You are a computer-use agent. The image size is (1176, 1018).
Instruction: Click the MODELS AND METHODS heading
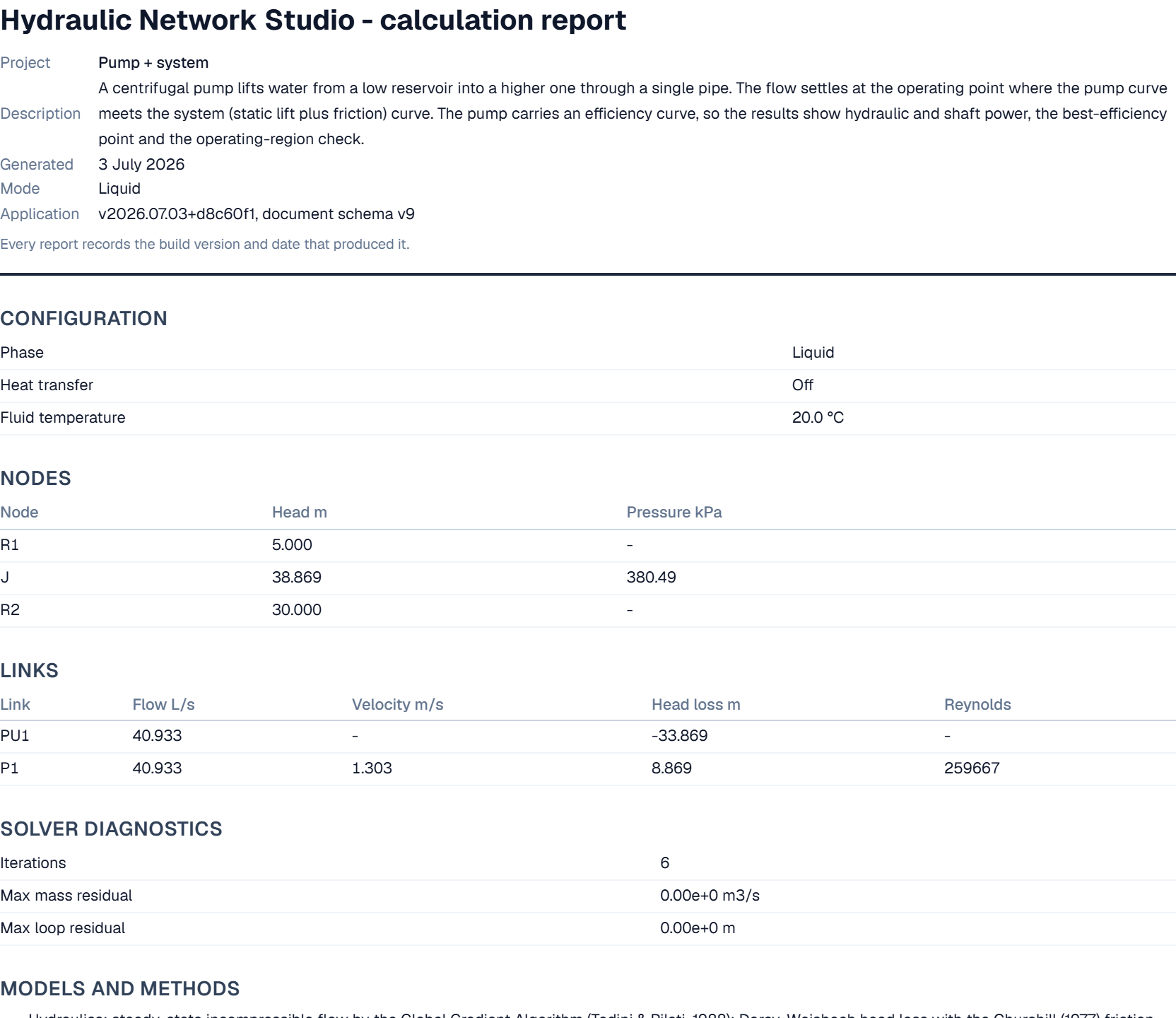[x=120, y=988]
